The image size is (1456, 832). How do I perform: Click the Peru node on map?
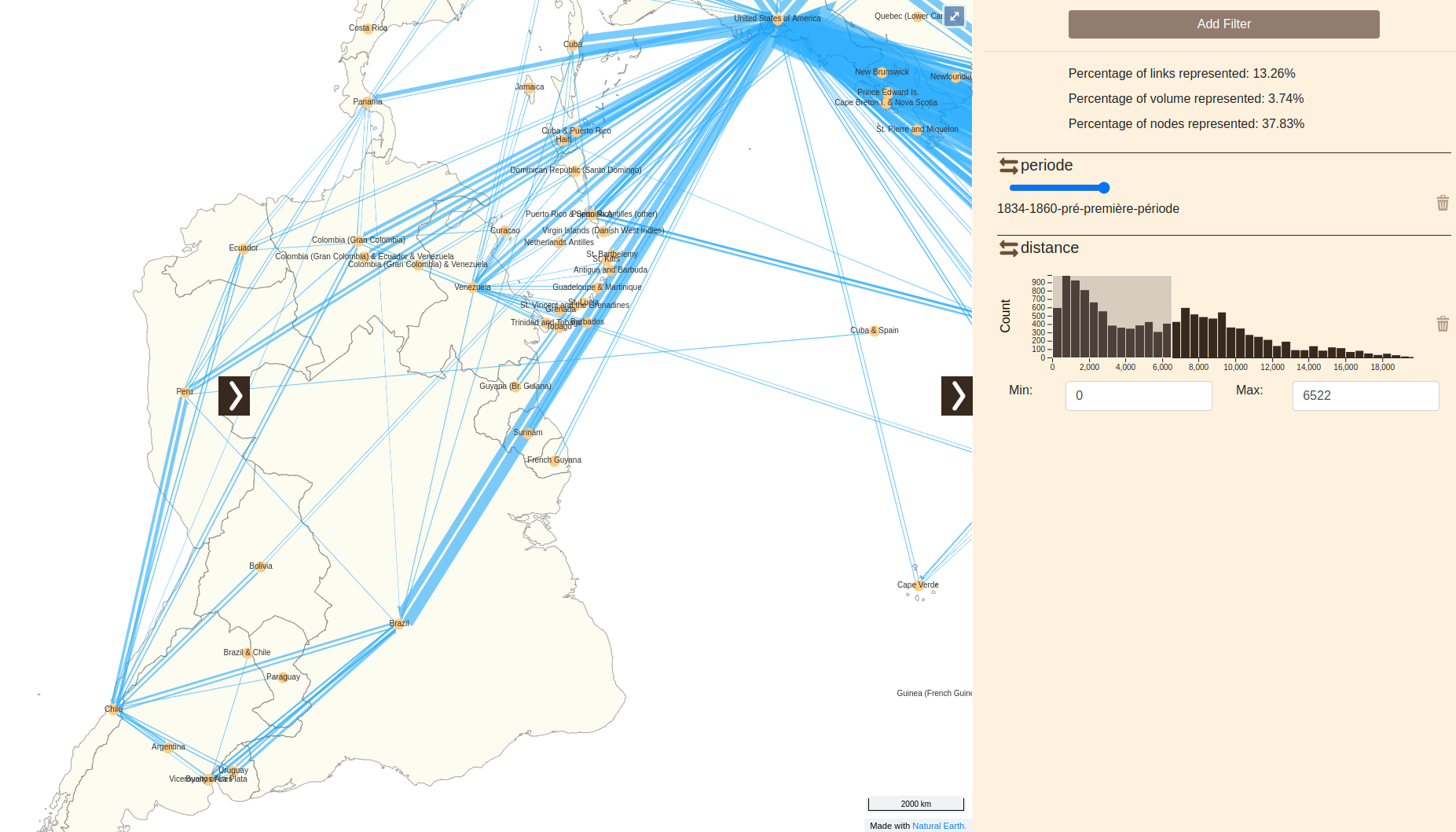184,392
